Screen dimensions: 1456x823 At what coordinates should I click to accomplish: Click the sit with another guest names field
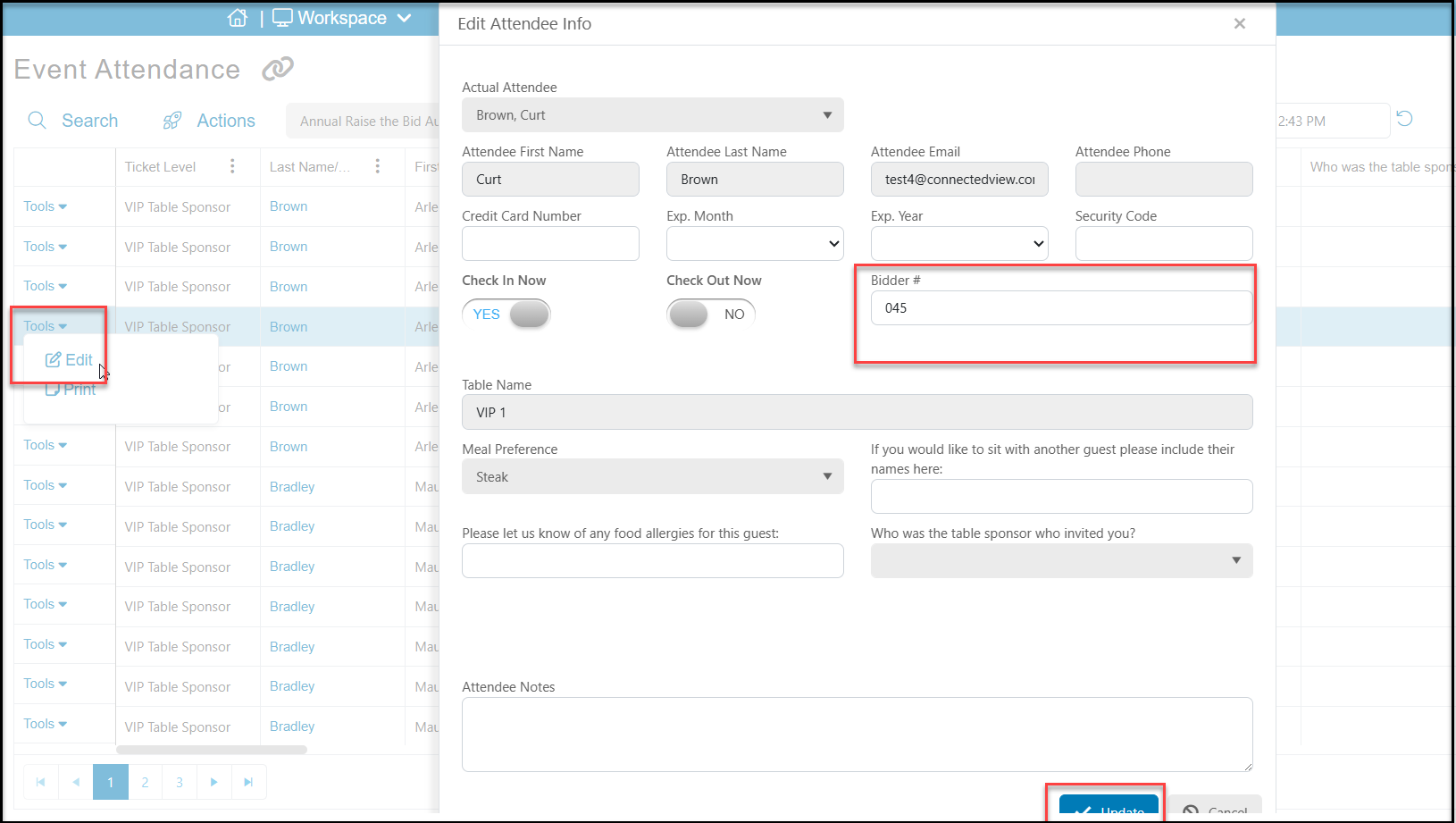pyautogui.click(x=1062, y=497)
